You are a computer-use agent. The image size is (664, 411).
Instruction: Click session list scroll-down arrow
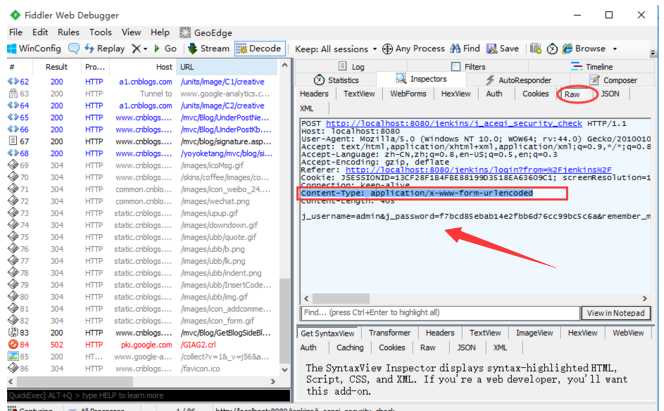tap(285, 369)
